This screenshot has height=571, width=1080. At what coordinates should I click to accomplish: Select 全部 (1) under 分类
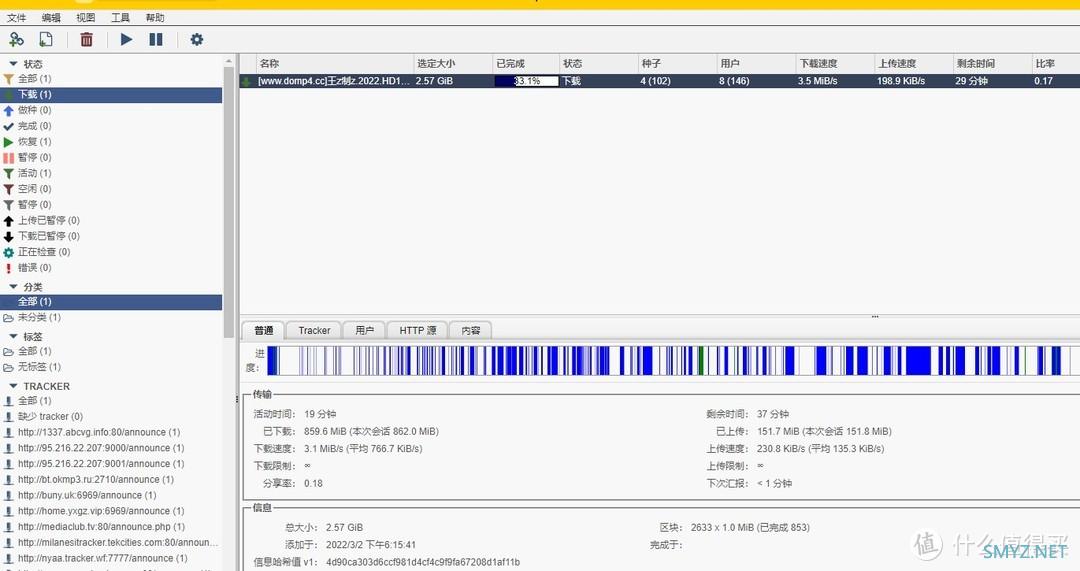pyautogui.click(x=111, y=302)
